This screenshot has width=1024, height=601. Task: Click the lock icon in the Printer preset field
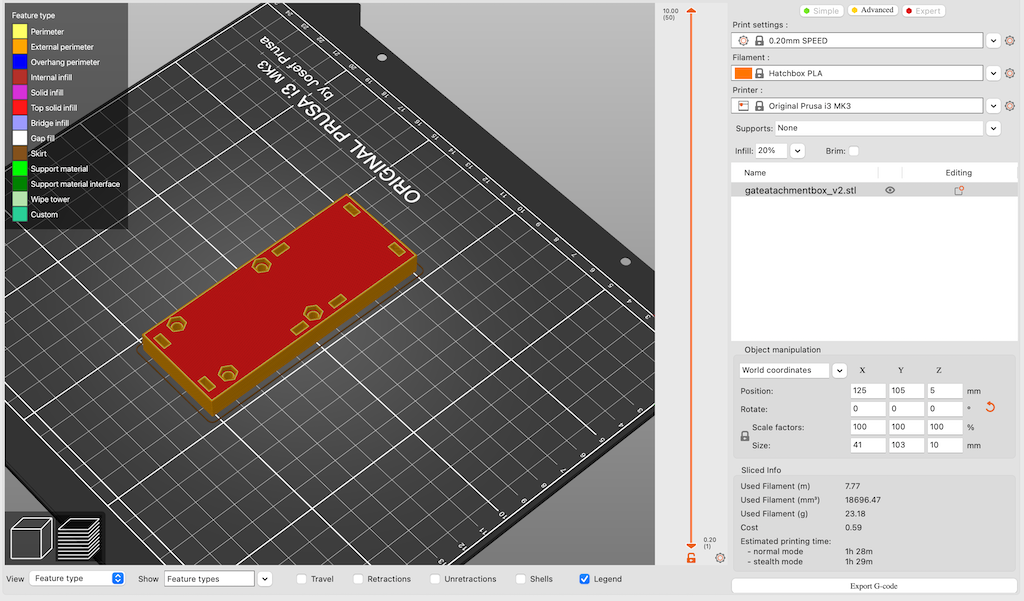point(760,106)
